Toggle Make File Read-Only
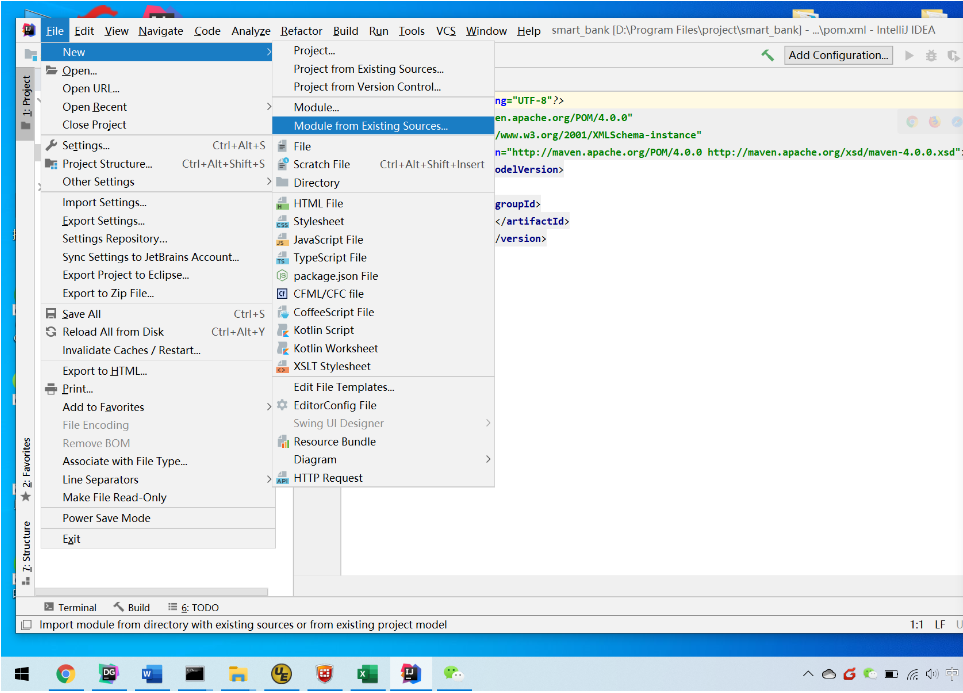 click(158, 498)
